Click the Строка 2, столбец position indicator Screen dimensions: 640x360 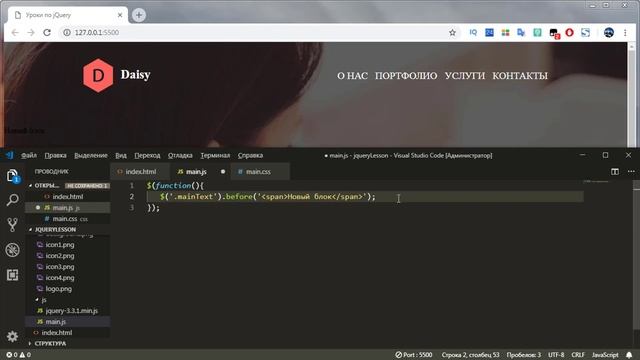pyautogui.click(x=470, y=355)
